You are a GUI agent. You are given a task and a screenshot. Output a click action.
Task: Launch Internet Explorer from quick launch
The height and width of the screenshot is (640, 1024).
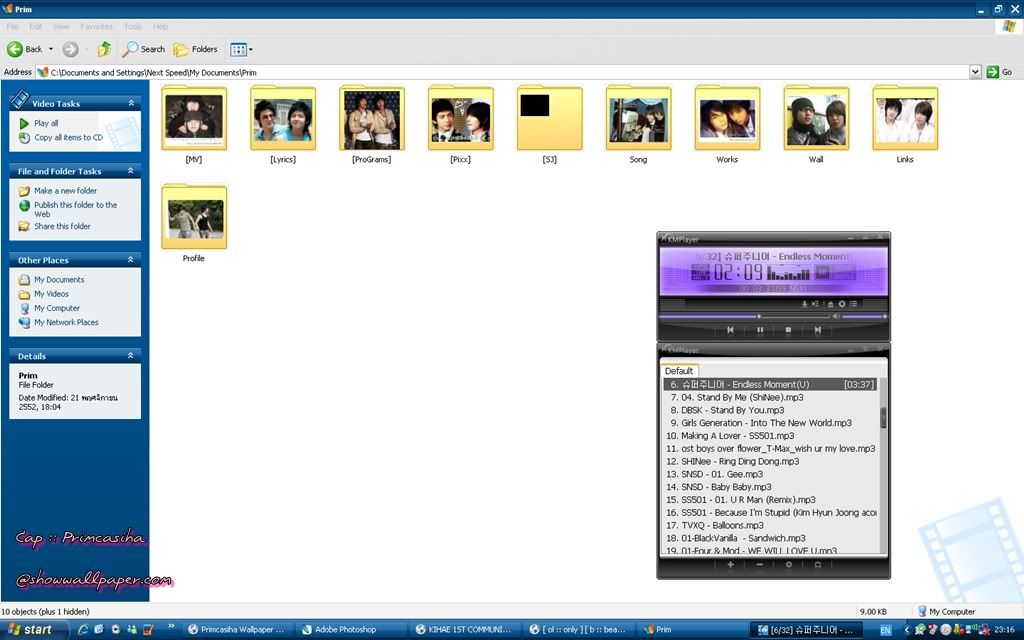(x=83, y=630)
